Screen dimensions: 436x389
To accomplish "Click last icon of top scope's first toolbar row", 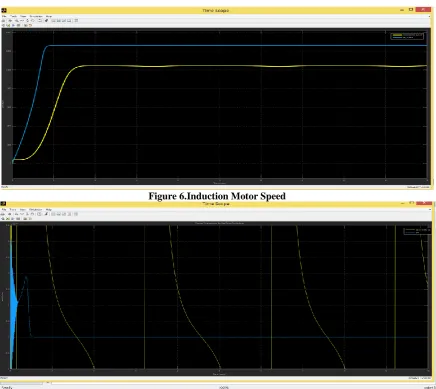I will tap(76, 21).
